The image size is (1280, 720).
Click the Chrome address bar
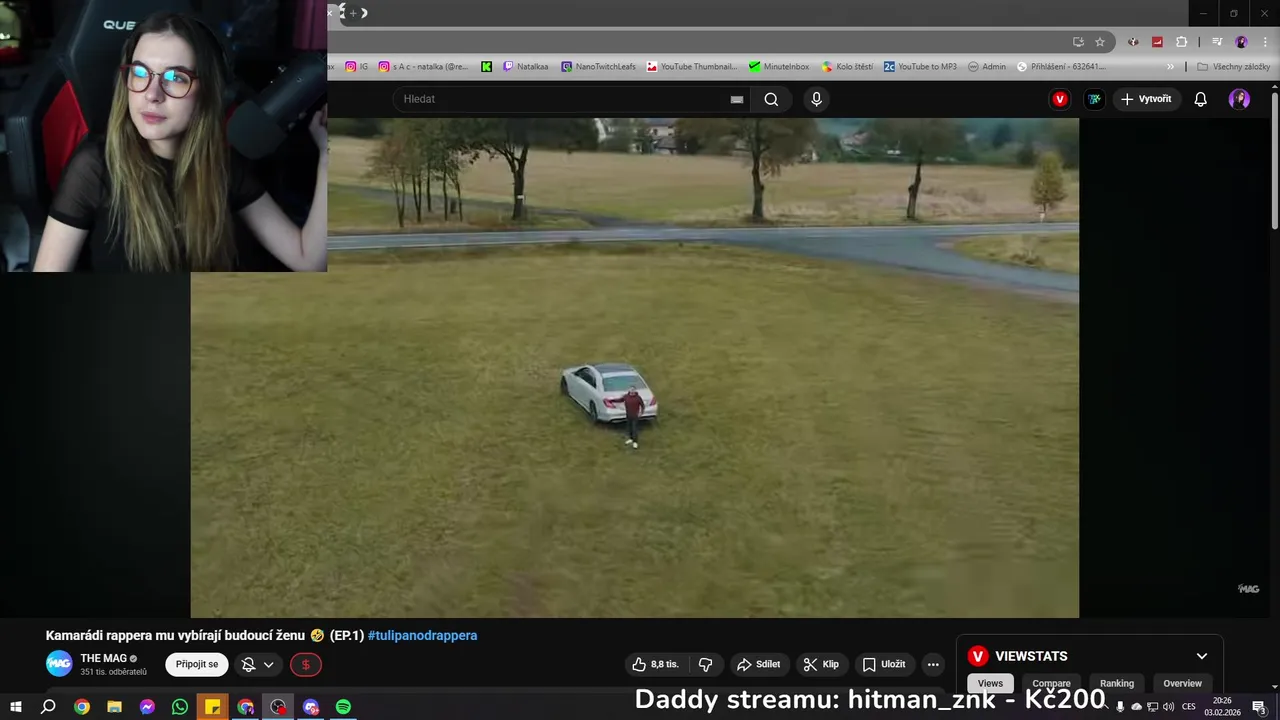(700, 42)
